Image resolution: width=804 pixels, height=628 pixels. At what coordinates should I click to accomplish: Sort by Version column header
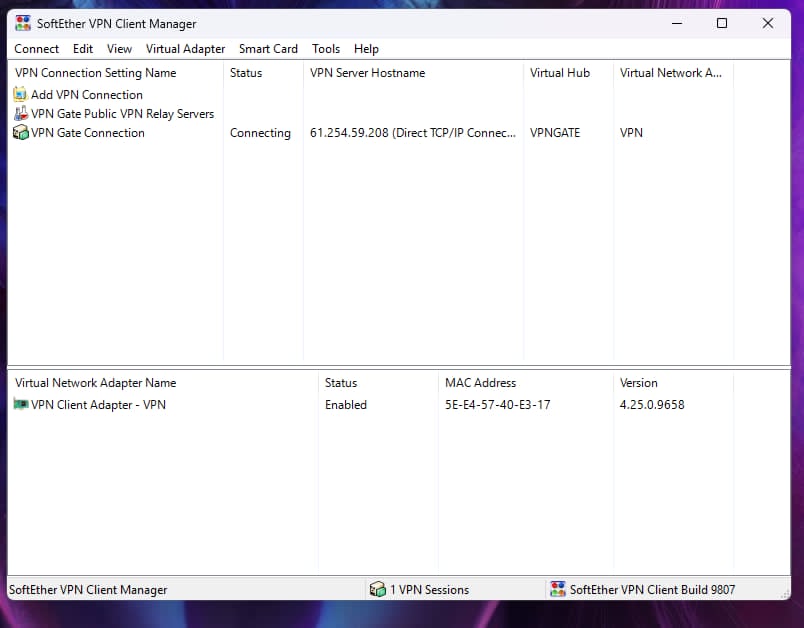point(673,382)
